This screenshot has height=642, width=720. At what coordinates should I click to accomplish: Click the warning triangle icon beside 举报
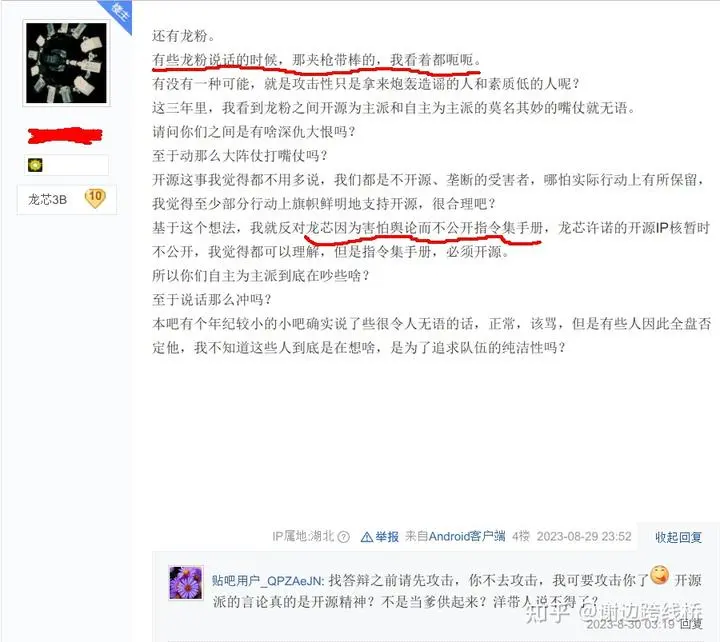(366, 536)
